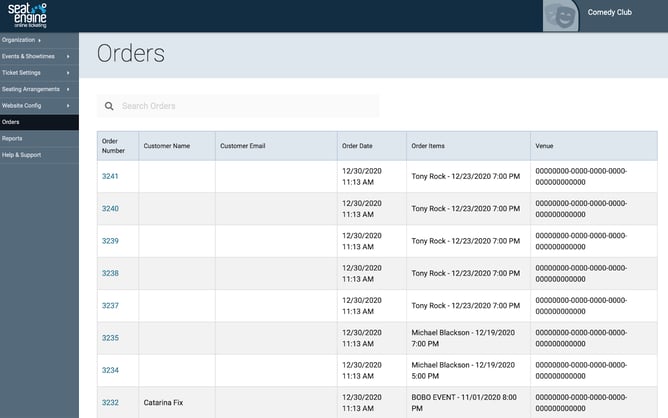Open order number 3241
This screenshot has width=668, height=418.
click(110, 177)
